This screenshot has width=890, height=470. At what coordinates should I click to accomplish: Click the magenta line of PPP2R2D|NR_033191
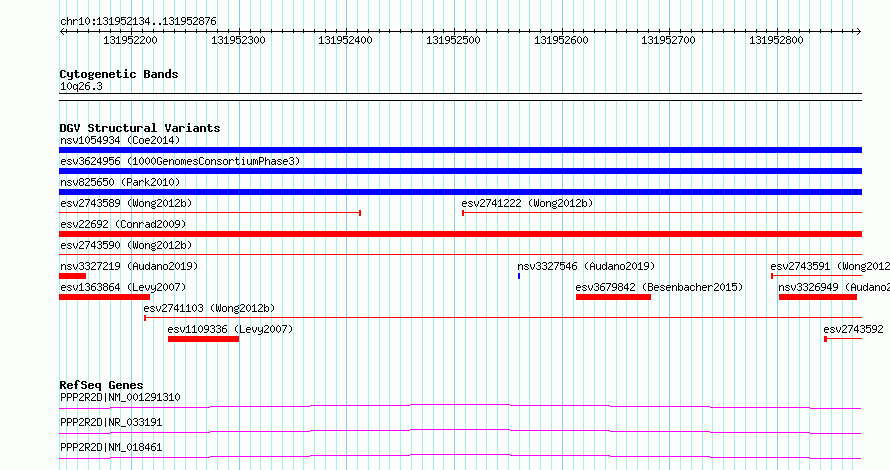click(460, 431)
